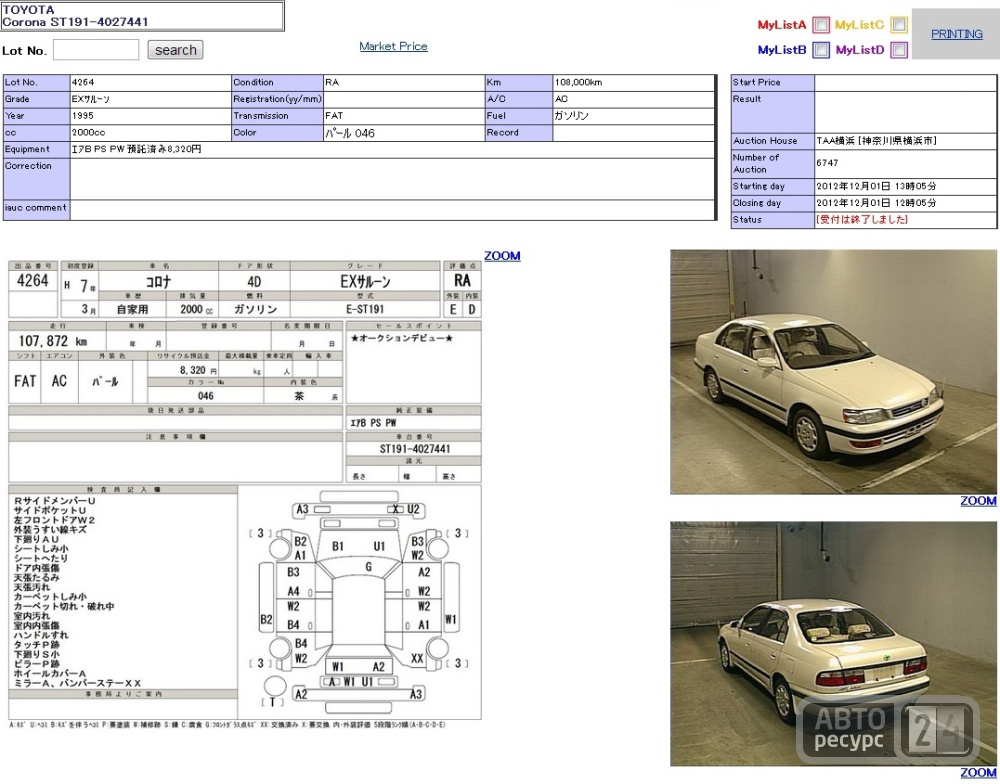Select the title text Corona ST191-4027441
Screen dimensions: 1000x784
coord(75,22)
